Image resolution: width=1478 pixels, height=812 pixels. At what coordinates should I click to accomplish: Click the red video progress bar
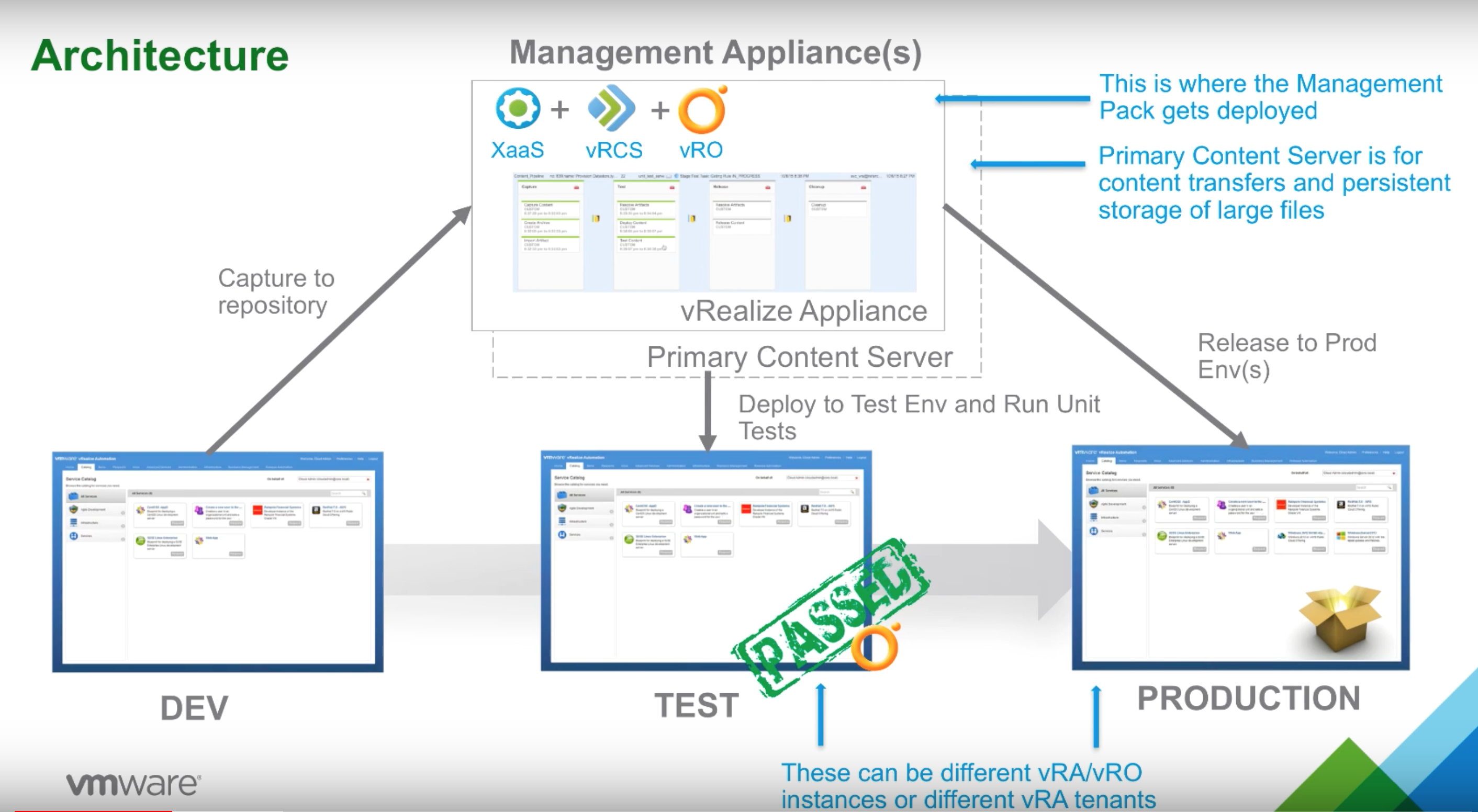coord(93,810)
